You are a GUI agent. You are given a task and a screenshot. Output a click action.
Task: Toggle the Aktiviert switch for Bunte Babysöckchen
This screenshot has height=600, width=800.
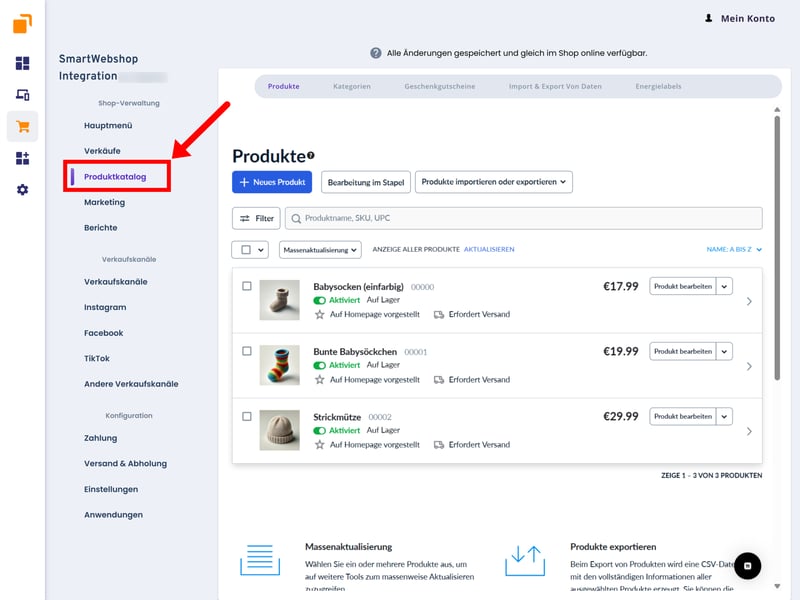point(320,365)
